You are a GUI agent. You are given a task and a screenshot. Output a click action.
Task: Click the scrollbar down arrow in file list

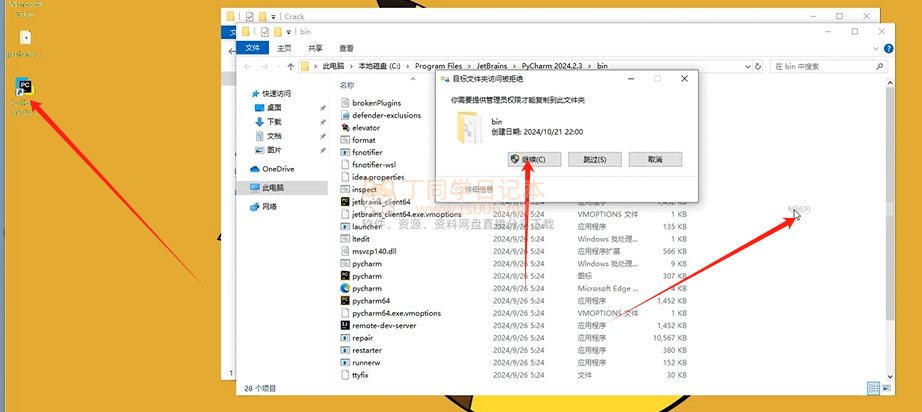click(x=889, y=377)
